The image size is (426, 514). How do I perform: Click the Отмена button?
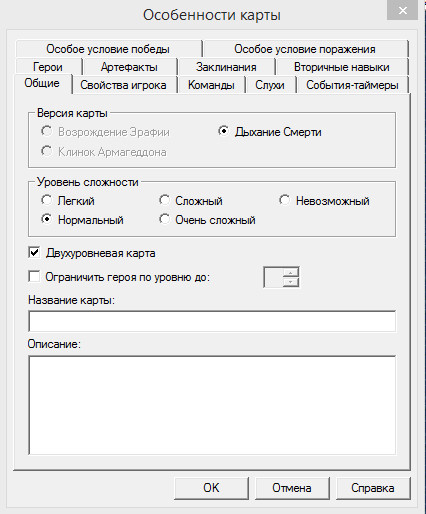292,488
